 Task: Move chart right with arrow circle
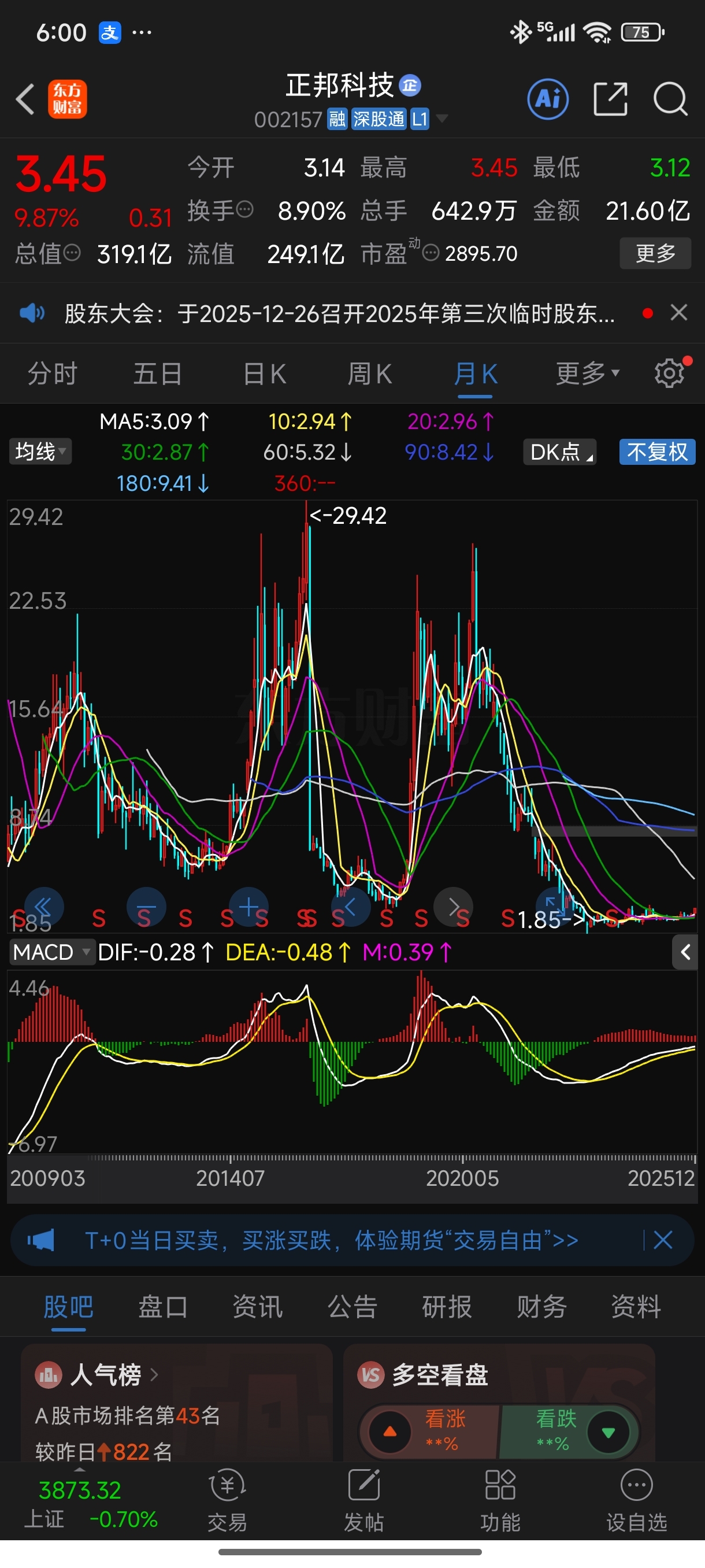[453, 907]
